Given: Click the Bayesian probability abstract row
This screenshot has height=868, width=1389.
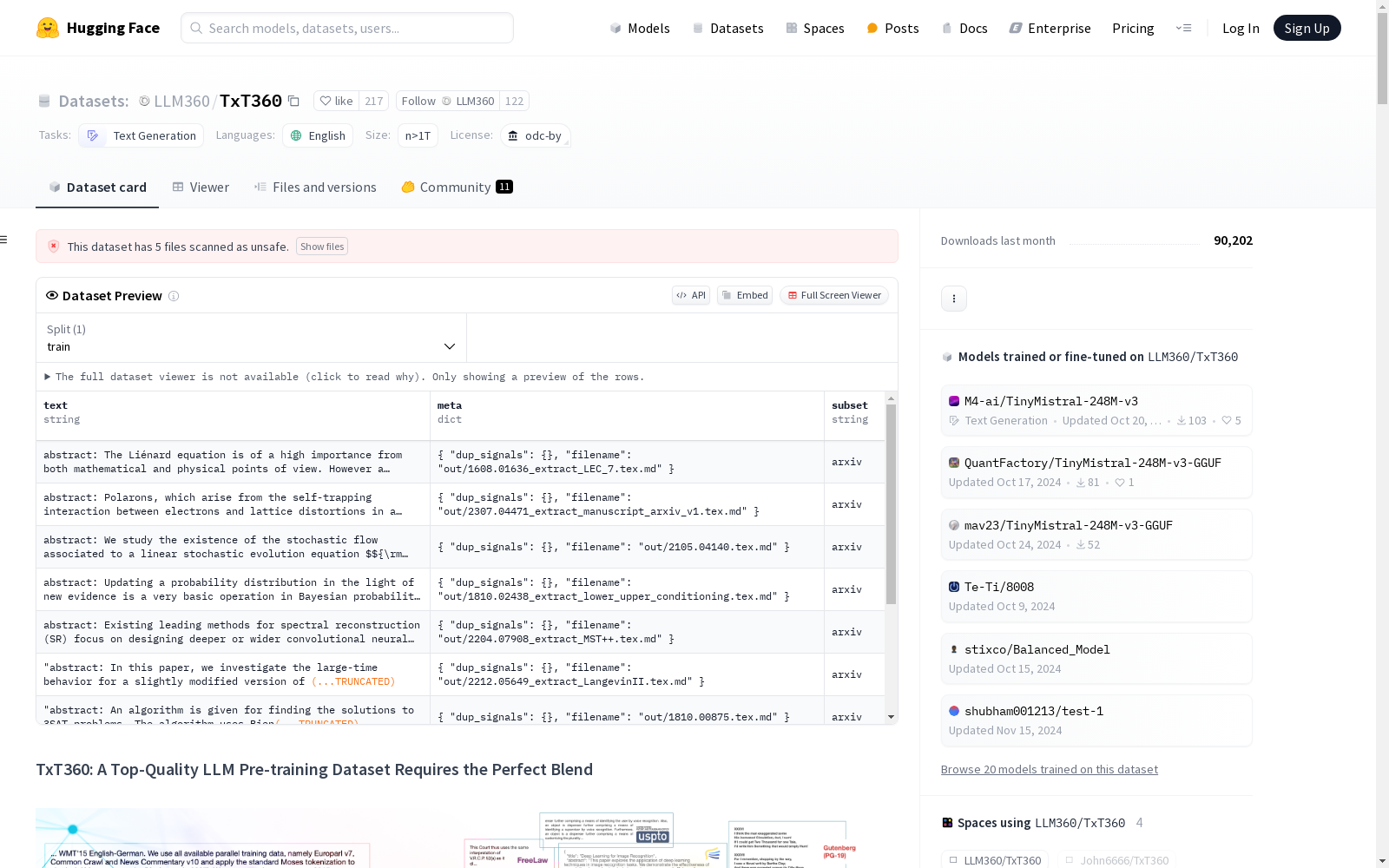Looking at the screenshot, I should 233,589.
